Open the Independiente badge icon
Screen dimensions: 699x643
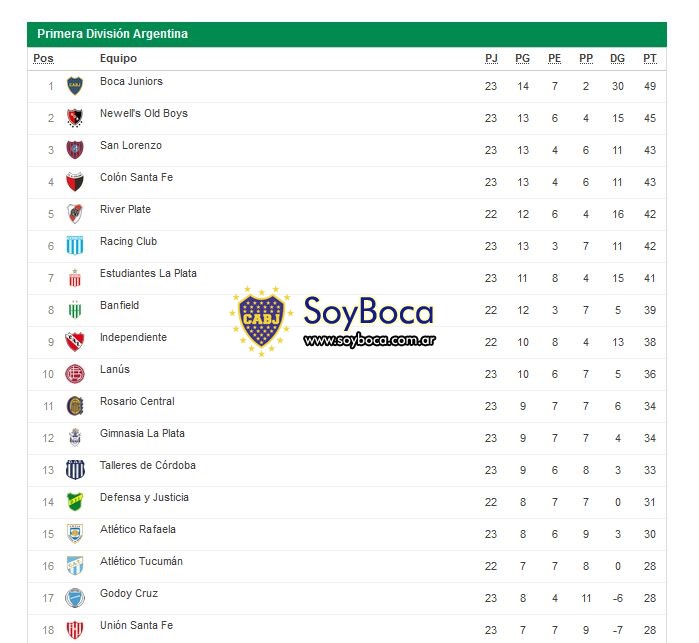75,342
